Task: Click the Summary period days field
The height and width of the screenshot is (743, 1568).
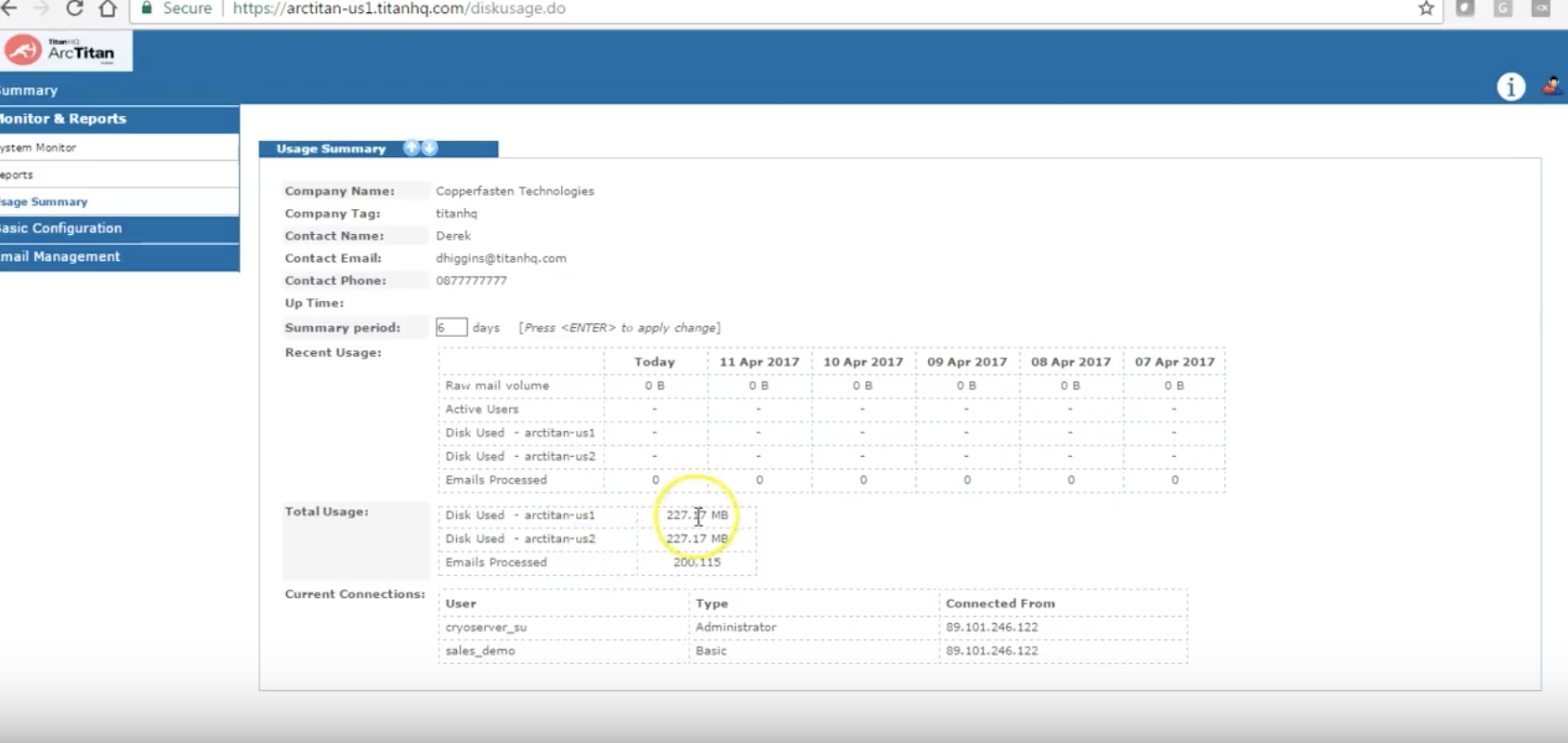Action: point(451,327)
